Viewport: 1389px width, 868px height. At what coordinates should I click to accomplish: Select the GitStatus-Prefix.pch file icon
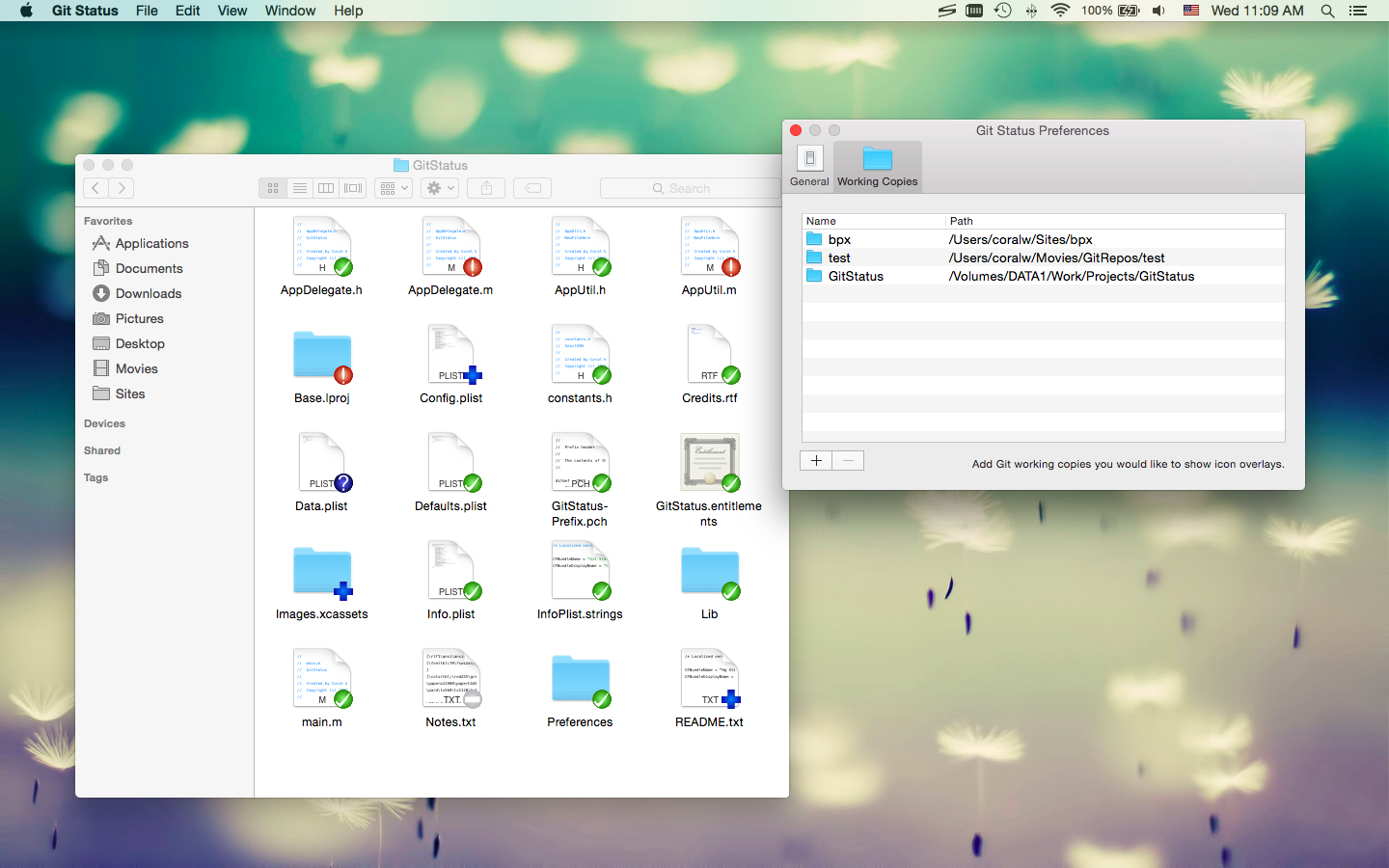click(581, 462)
